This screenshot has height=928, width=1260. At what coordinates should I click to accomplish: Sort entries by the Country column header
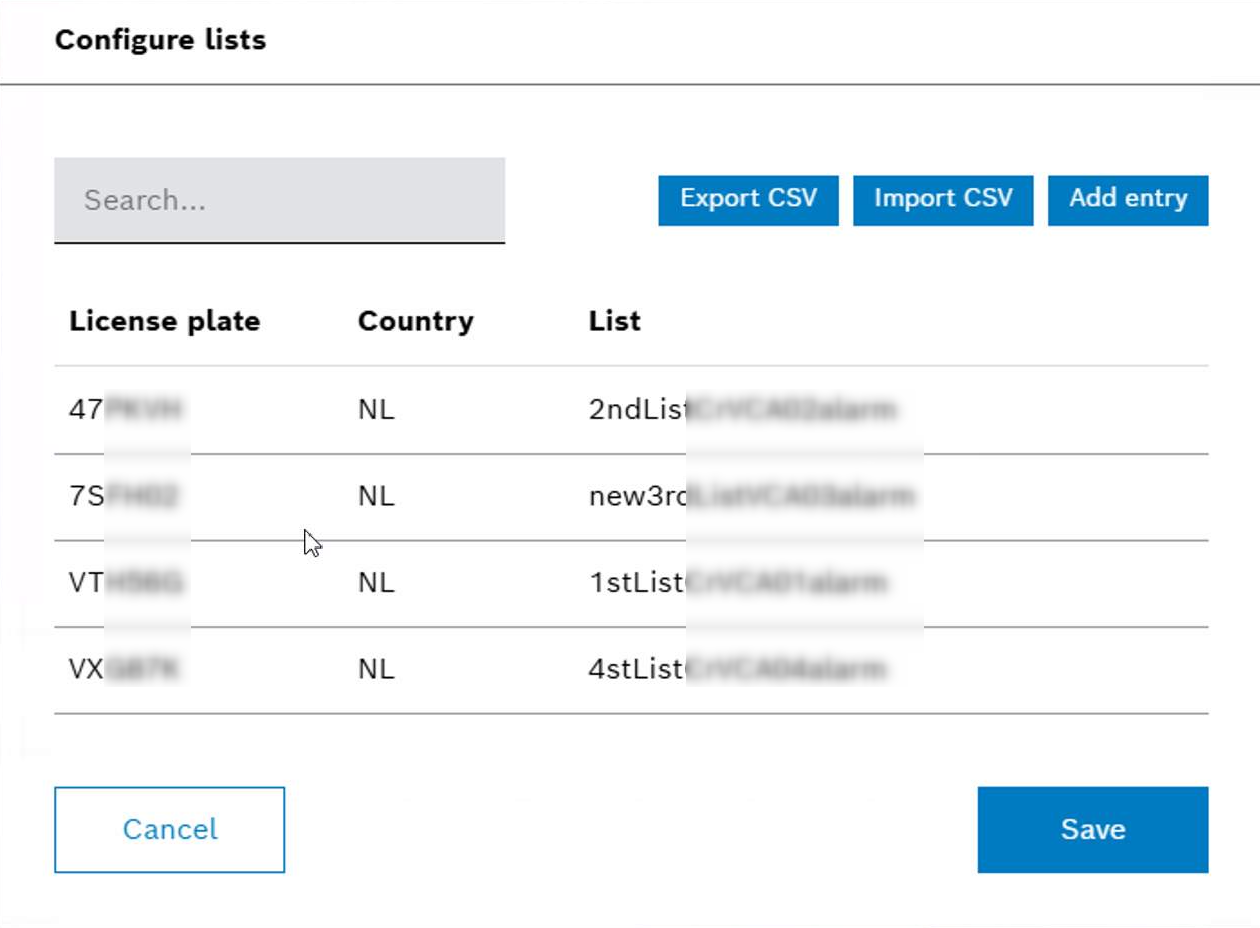[x=415, y=321]
